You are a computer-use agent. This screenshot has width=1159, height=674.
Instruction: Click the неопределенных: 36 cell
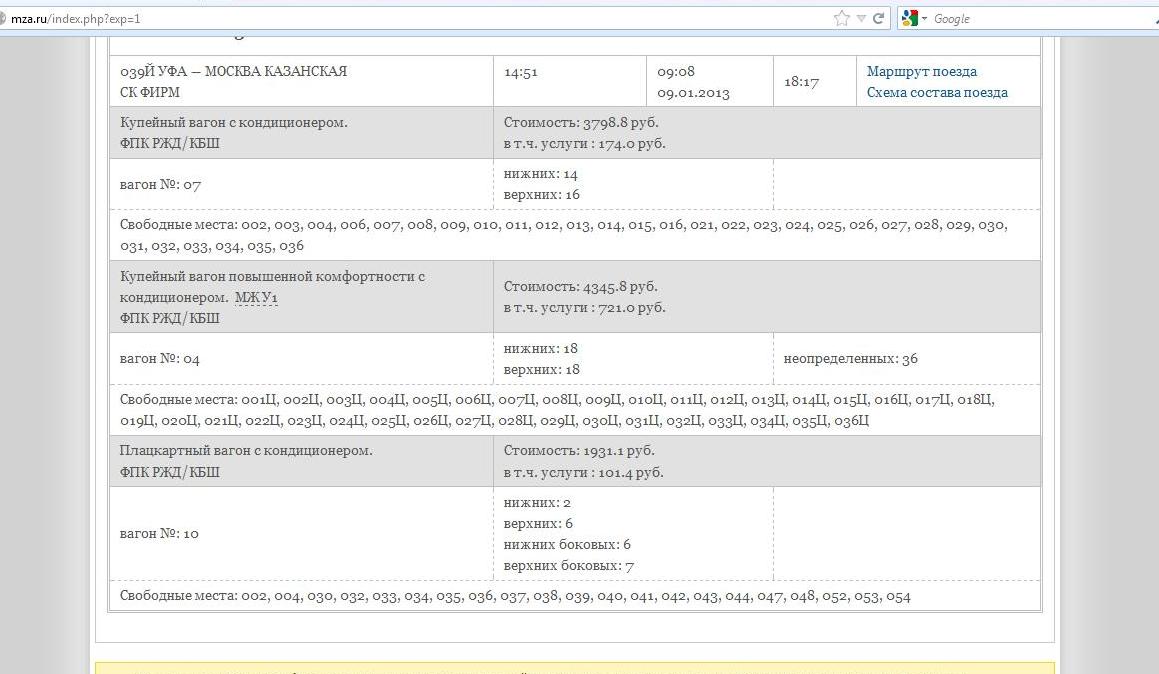(850, 358)
